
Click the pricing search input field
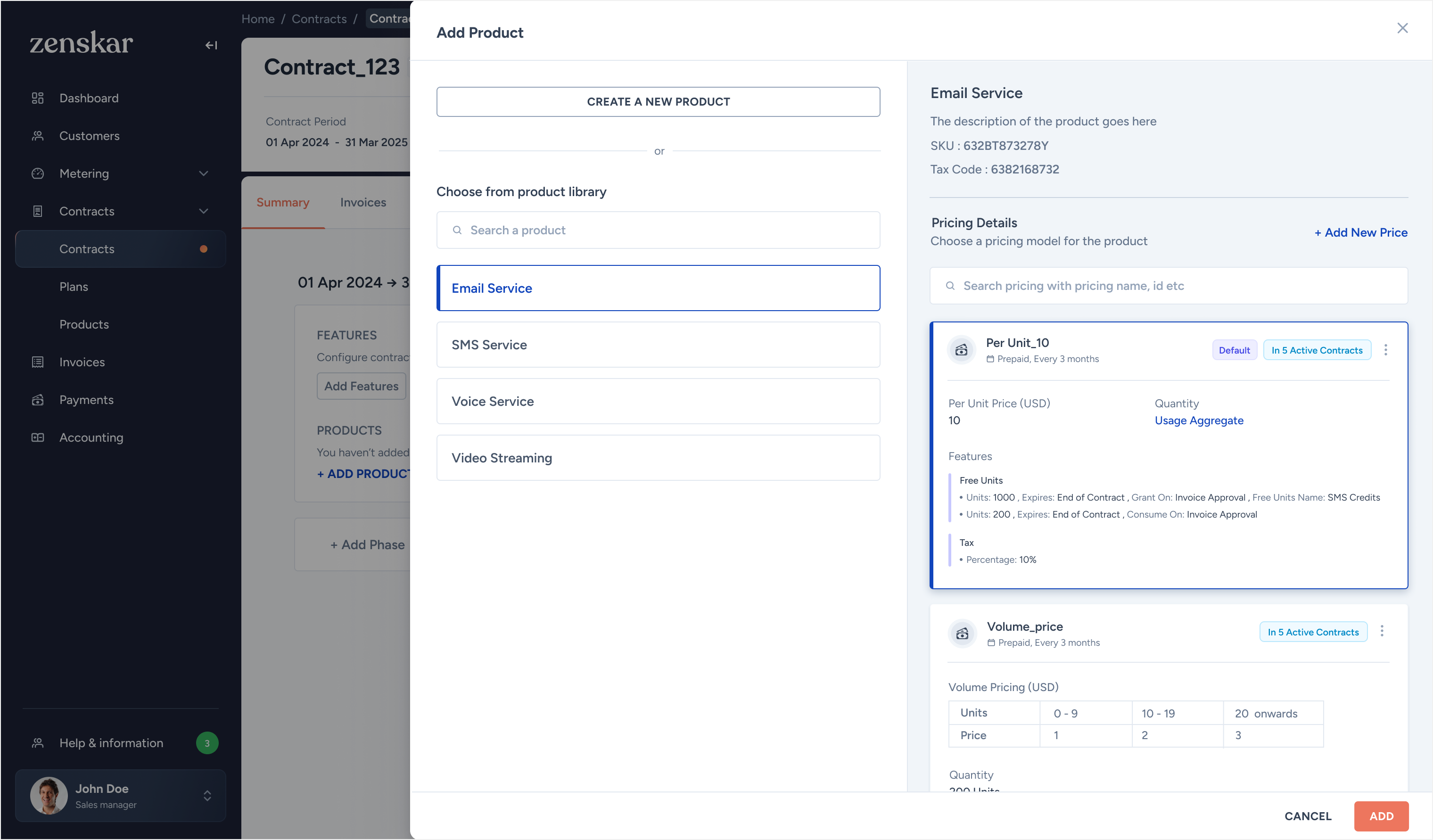click(x=1169, y=286)
